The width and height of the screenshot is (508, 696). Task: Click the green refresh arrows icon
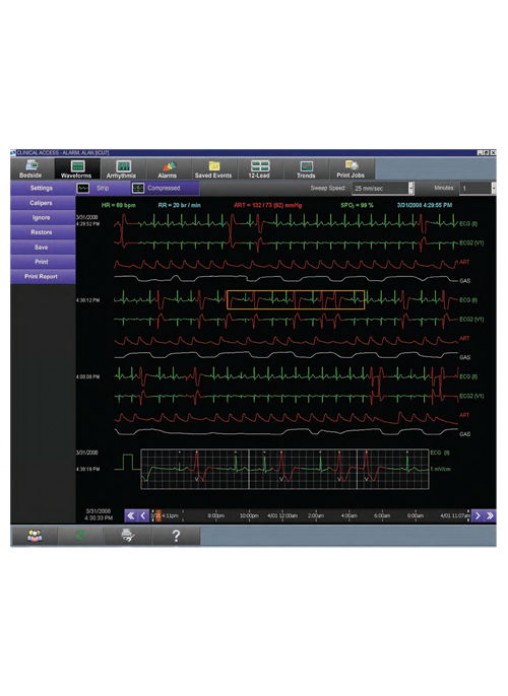pos(80,536)
